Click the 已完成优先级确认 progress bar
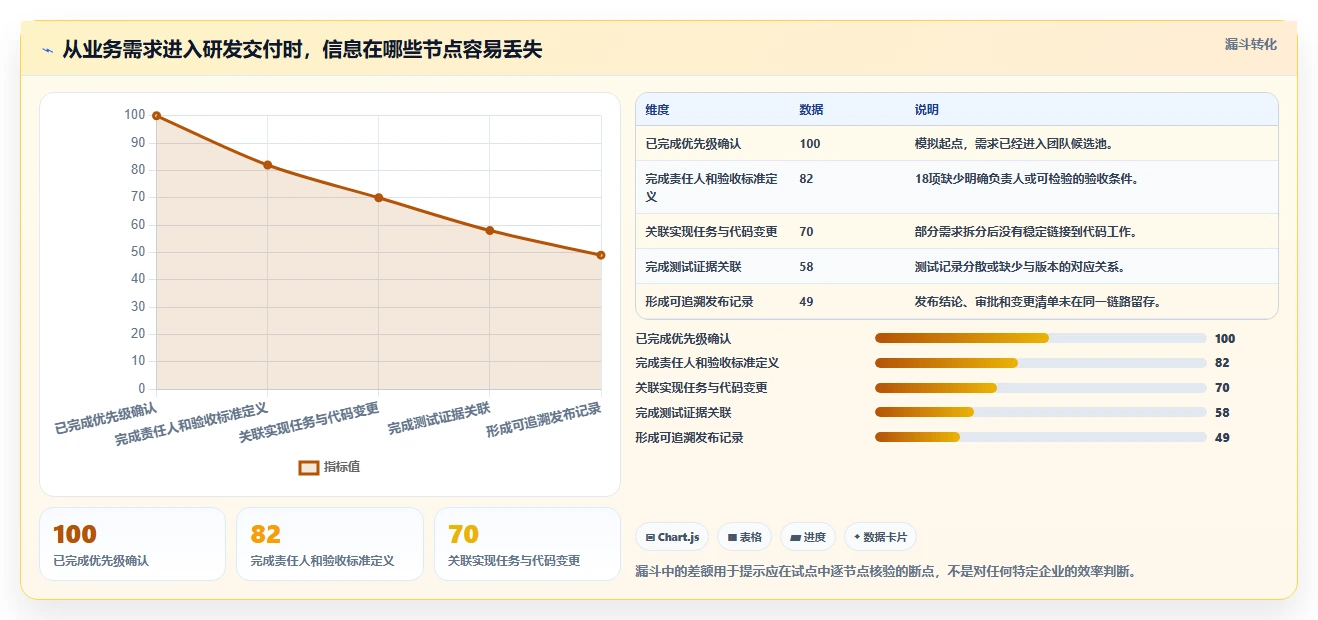The width and height of the screenshot is (1318, 620). [1040, 339]
